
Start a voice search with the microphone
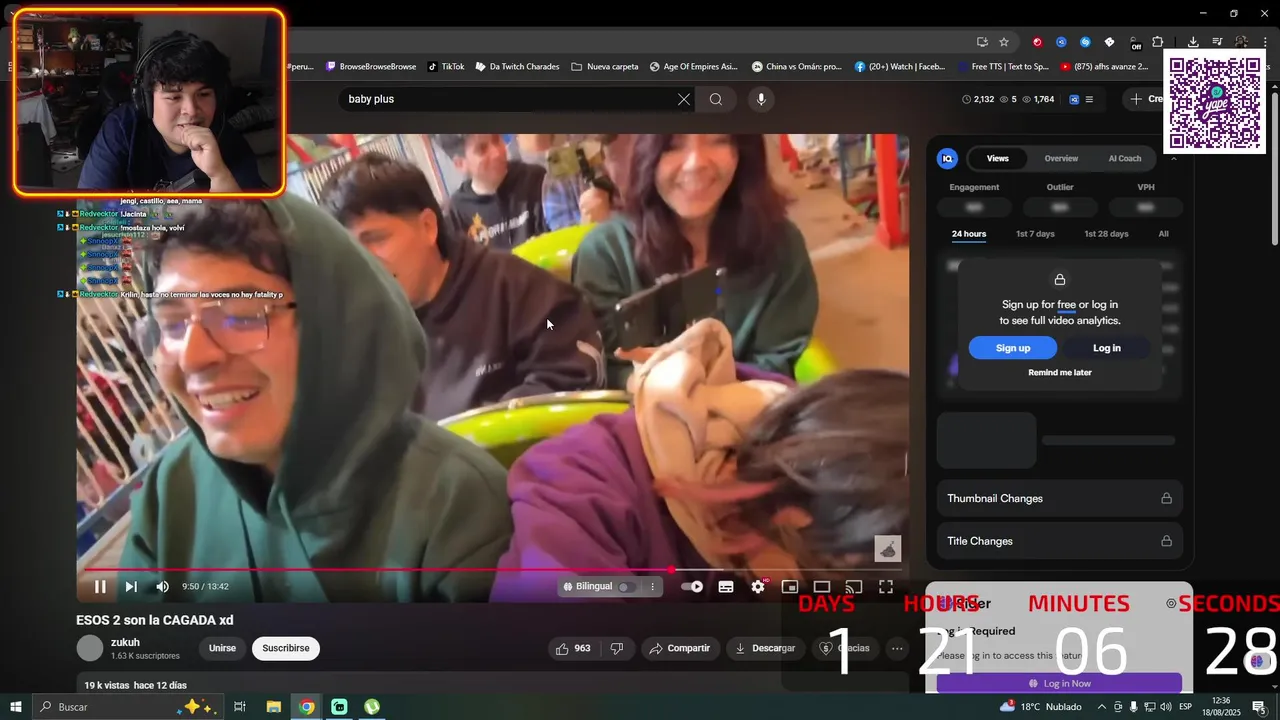tap(761, 99)
